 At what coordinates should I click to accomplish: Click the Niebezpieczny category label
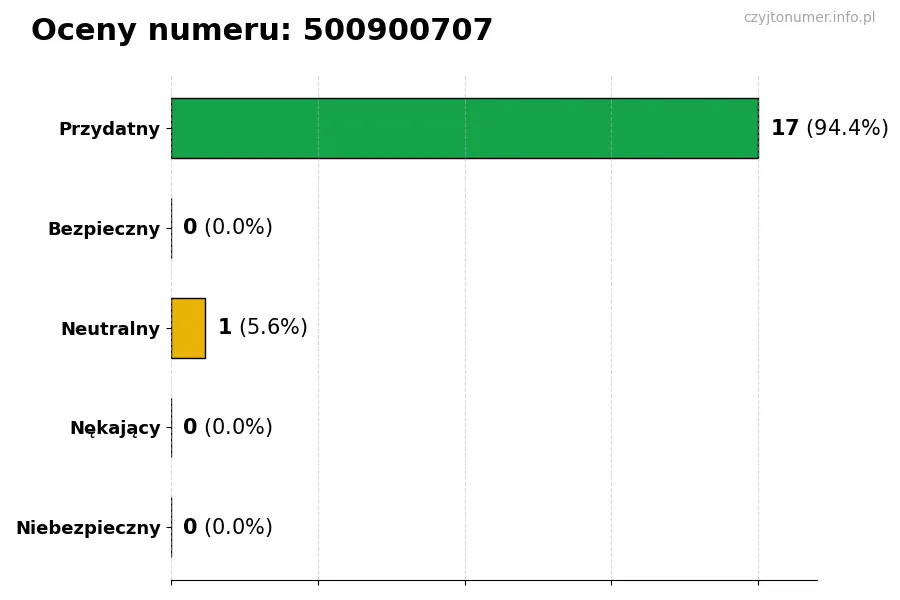[x=88, y=528]
